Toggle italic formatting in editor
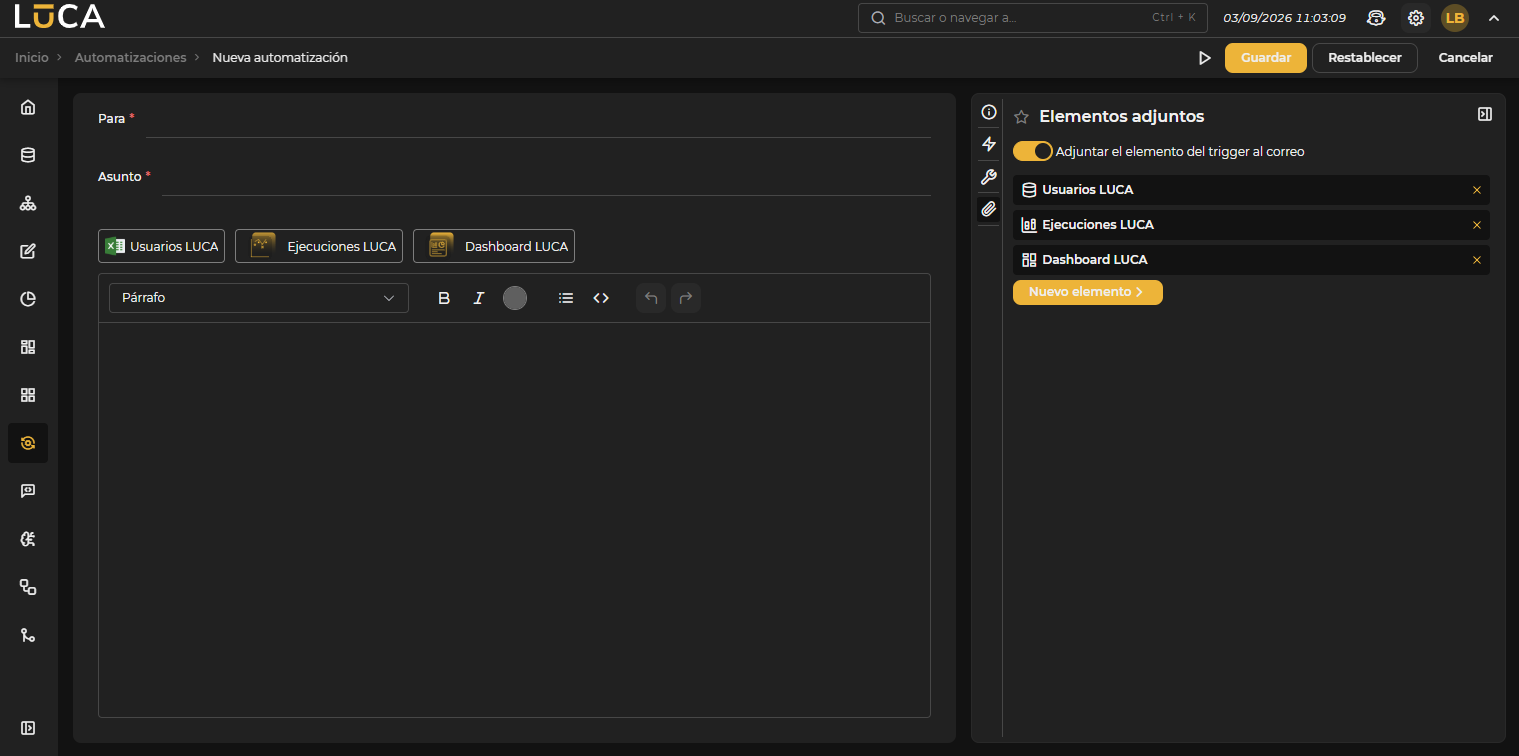The image size is (1519, 756). click(479, 298)
